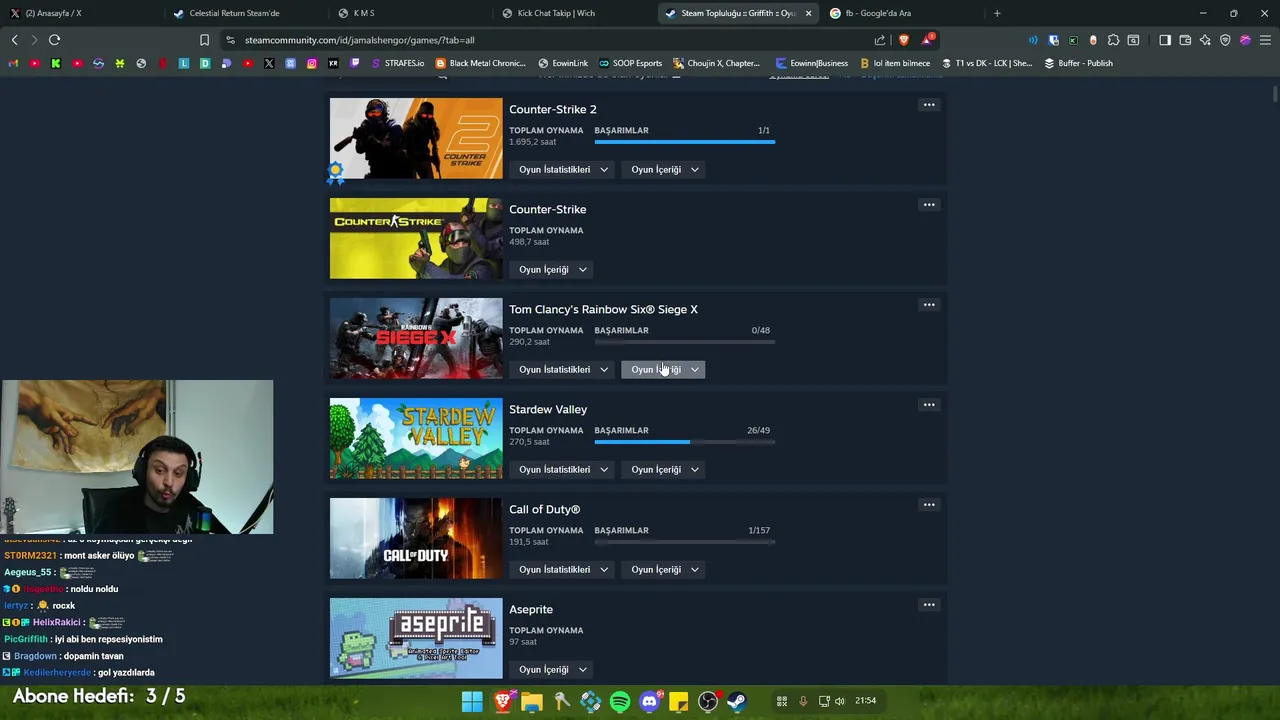This screenshot has height=720, width=1280.
Task: Open X bookmark icon in bookmarks bar
Action: [x=269, y=63]
